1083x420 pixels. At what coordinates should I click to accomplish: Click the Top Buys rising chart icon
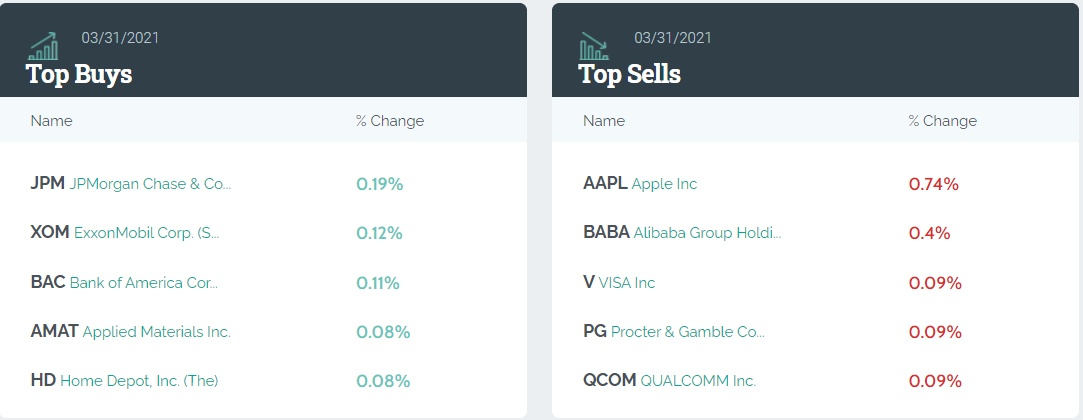(42, 46)
